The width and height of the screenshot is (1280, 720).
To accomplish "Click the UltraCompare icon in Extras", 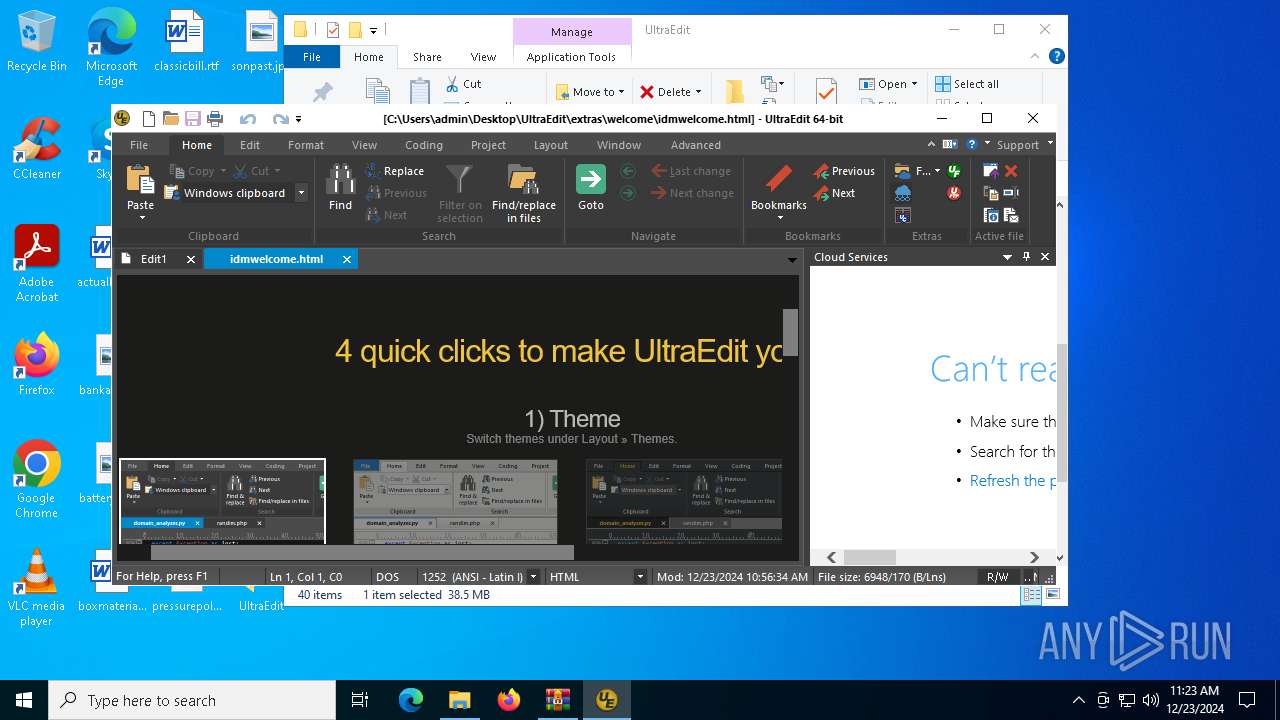I will [x=903, y=216].
